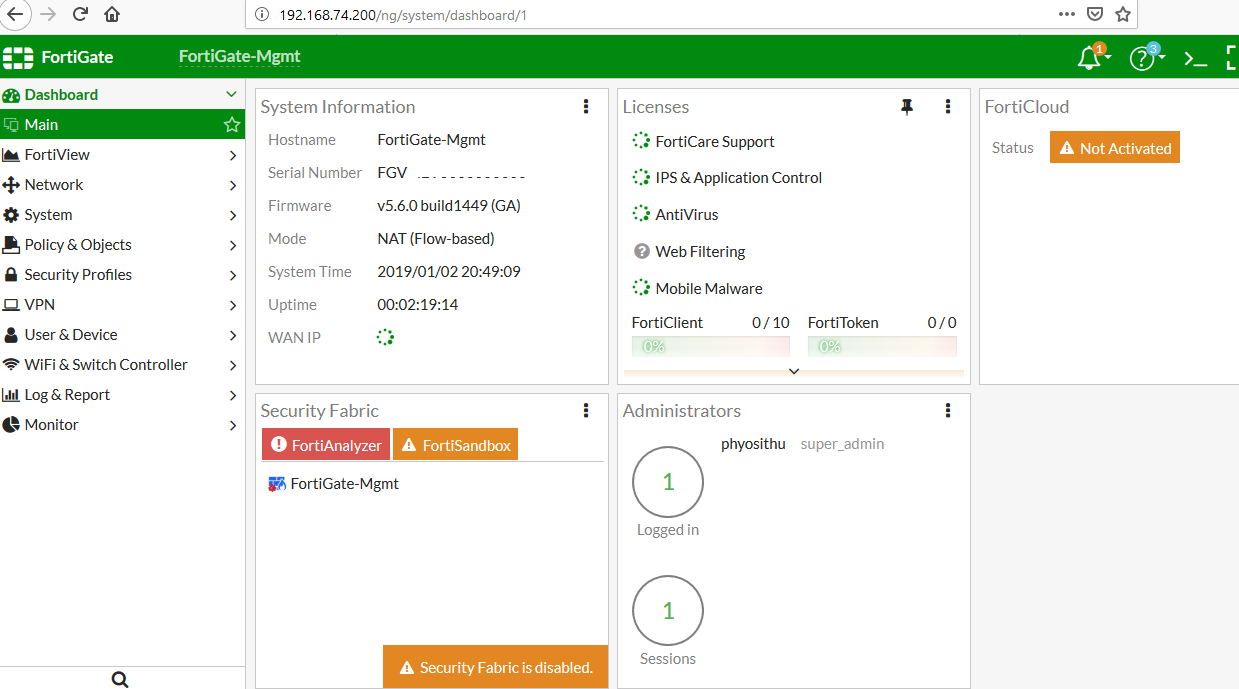Pin the Licenses widget
This screenshot has height=689, width=1239.
tap(907, 106)
